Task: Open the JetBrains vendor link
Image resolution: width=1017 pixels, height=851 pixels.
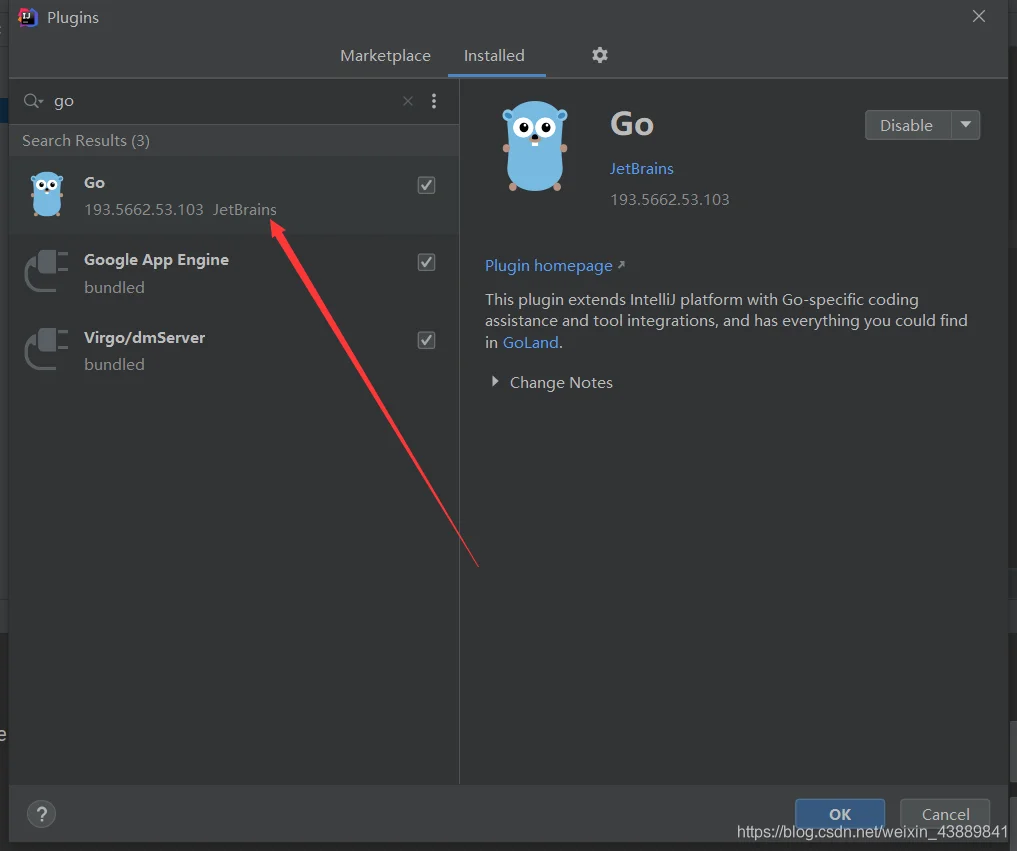Action: tap(641, 169)
